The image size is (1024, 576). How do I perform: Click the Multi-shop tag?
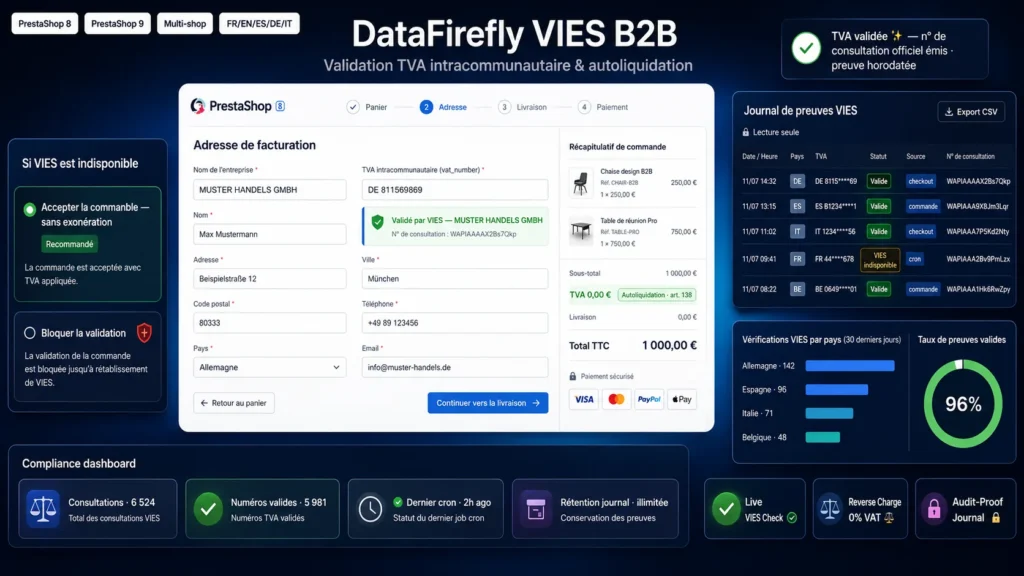pyautogui.click(x=185, y=24)
